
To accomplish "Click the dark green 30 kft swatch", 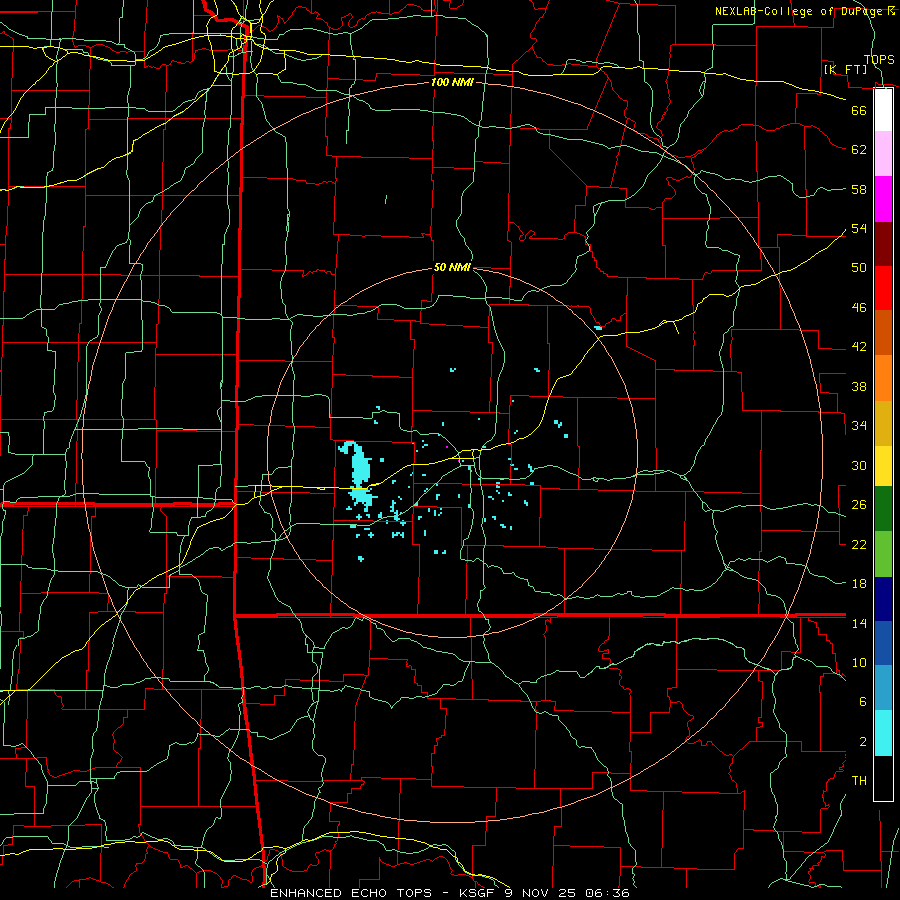I will pyautogui.click(x=883, y=509).
